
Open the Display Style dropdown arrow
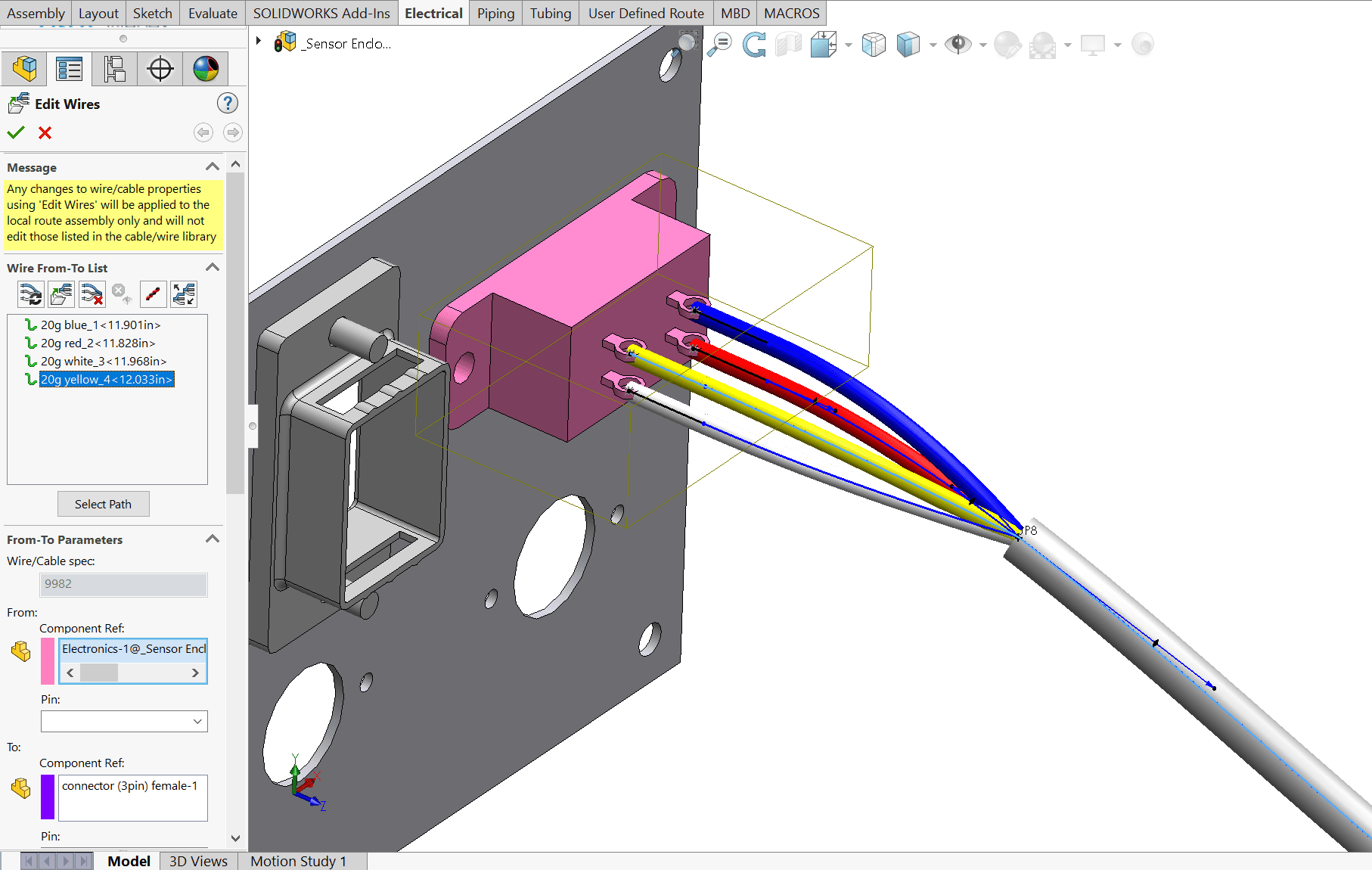pyautogui.click(x=933, y=45)
